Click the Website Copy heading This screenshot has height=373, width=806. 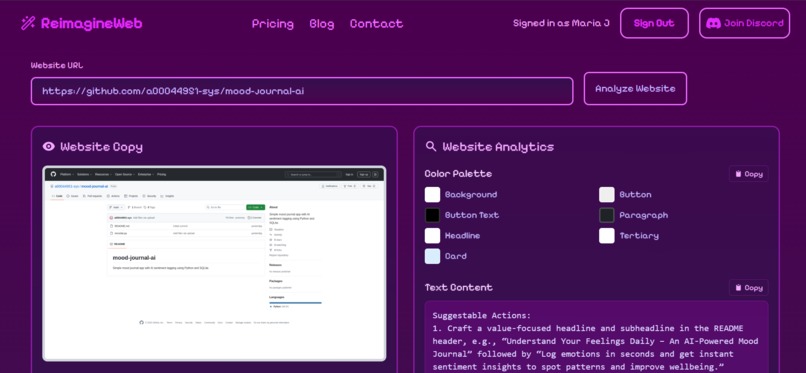click(101, 147)
